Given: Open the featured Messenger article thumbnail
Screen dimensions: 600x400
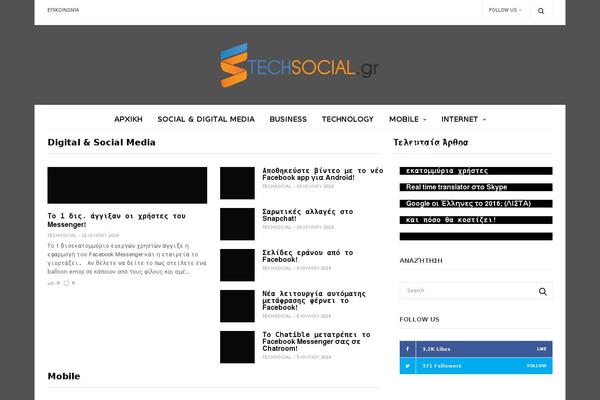Looking at the screenshot, I should coord(127,185).
